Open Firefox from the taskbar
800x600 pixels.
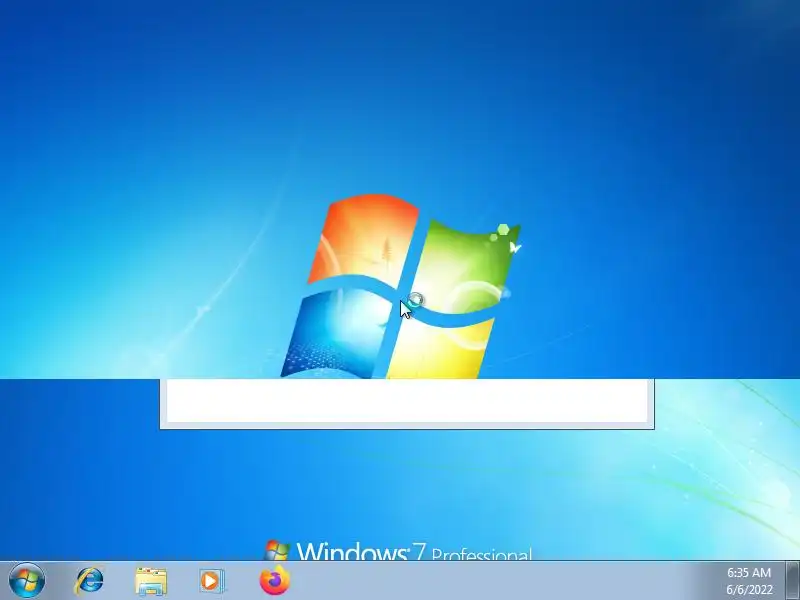[274, 580]
